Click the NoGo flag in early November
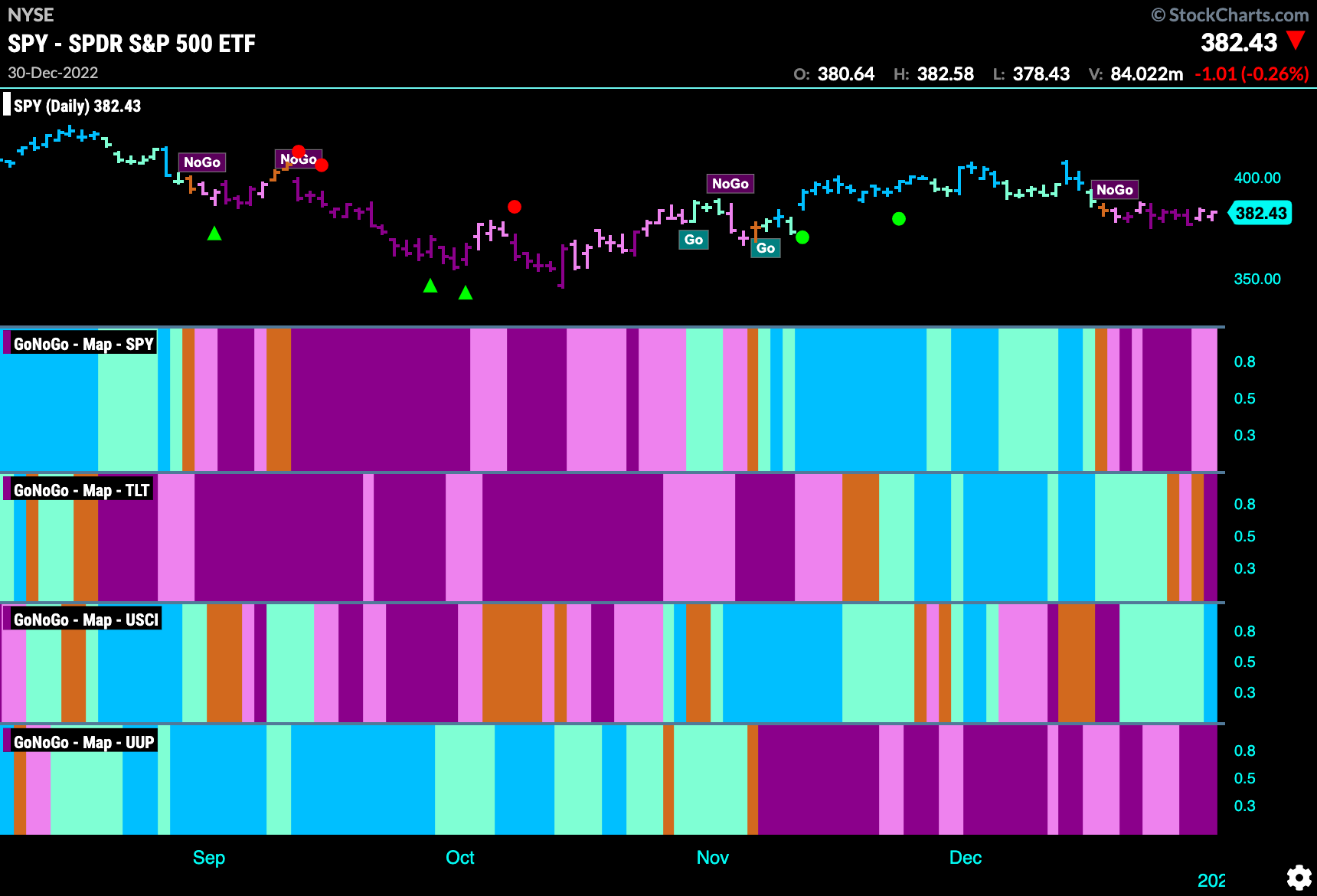 coord(730,184)
